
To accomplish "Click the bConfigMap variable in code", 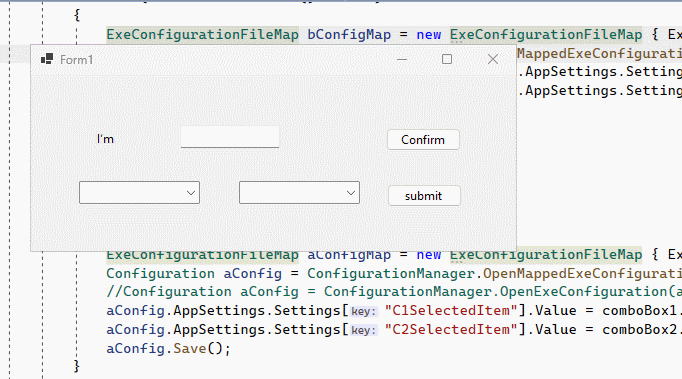I will (x=349, y=34).
